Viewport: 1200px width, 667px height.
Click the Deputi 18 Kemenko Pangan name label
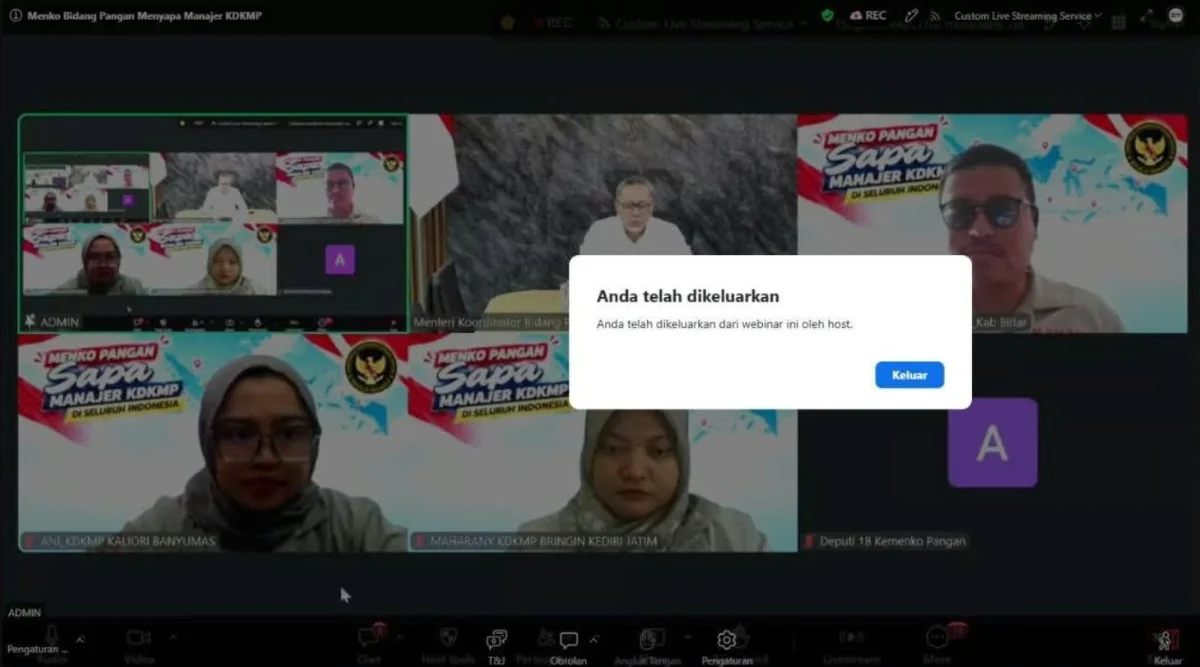[892, 541]
